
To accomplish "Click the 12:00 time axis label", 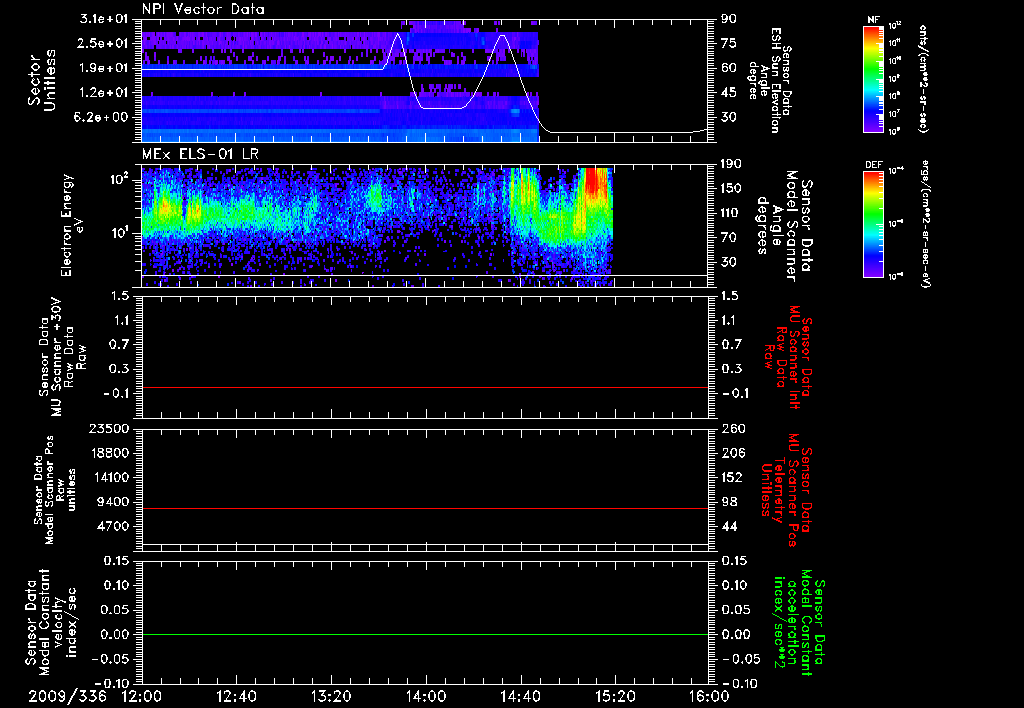I will point(142,697).
